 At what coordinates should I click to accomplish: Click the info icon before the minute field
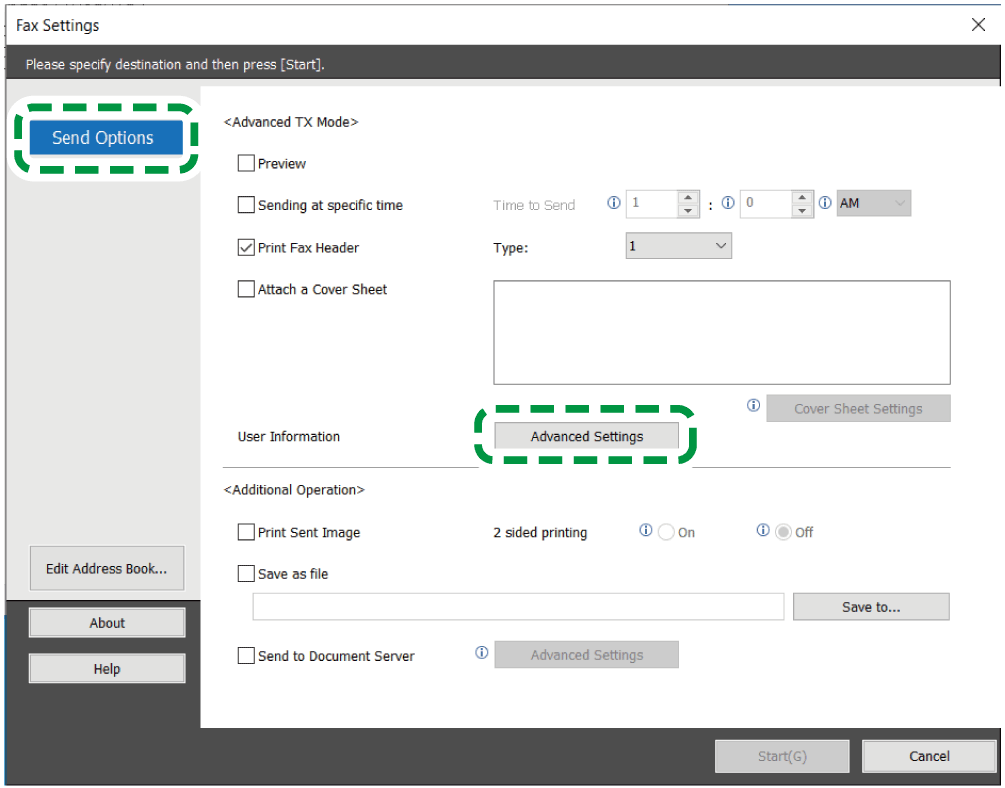coord(728,203)
